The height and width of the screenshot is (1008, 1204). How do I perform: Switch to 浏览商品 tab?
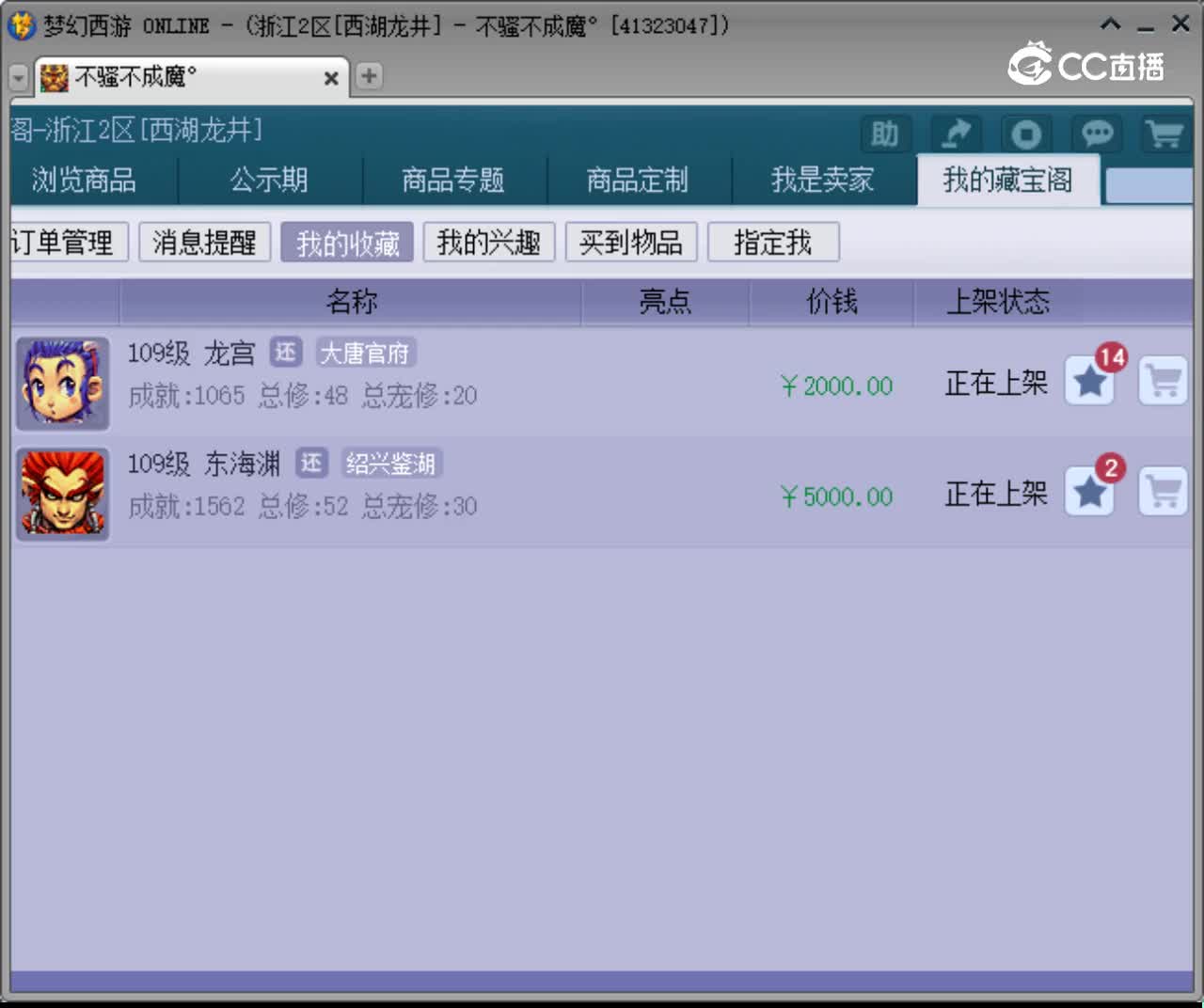click(x=85, y=180)
